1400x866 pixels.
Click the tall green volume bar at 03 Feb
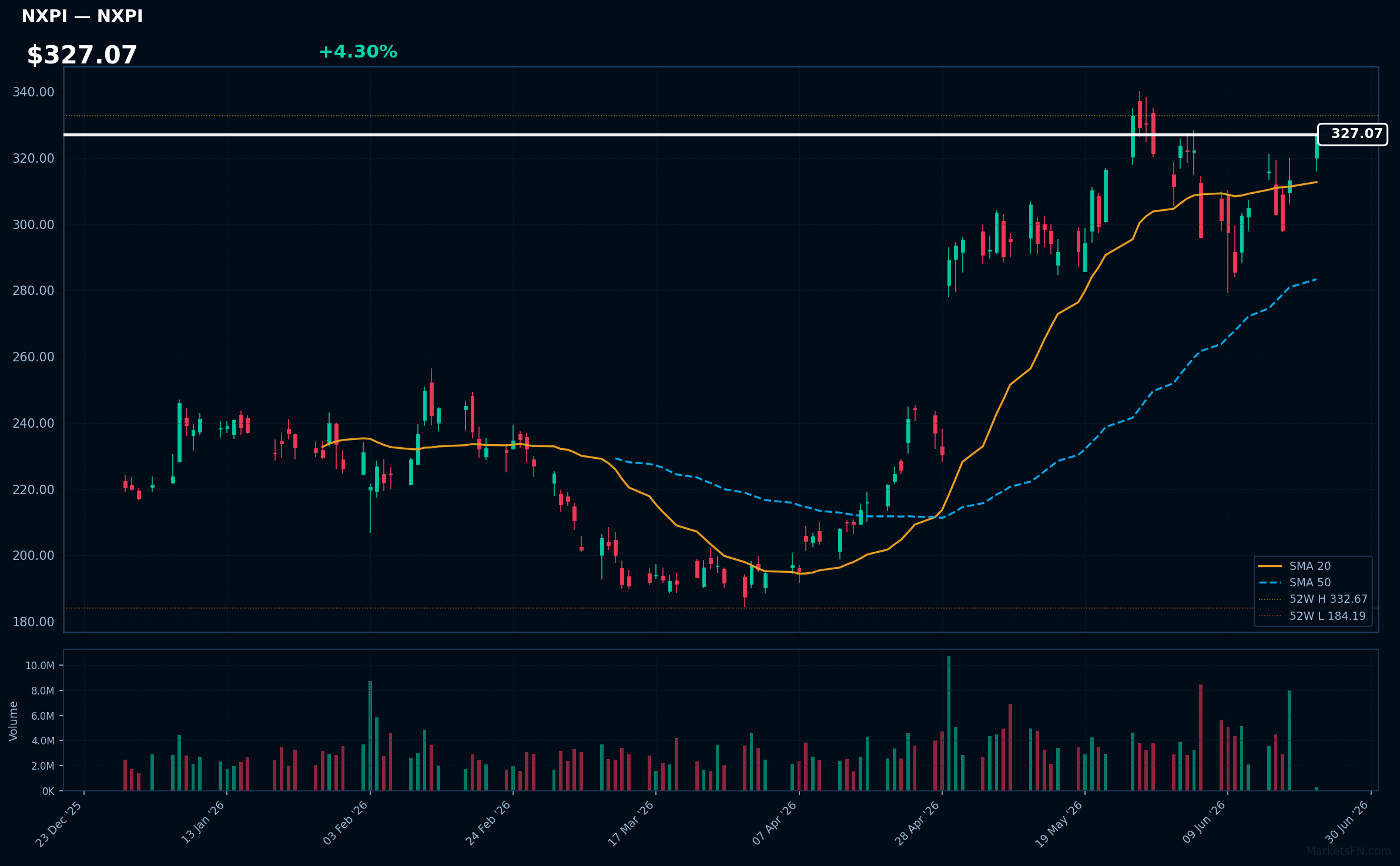[370, 736]
